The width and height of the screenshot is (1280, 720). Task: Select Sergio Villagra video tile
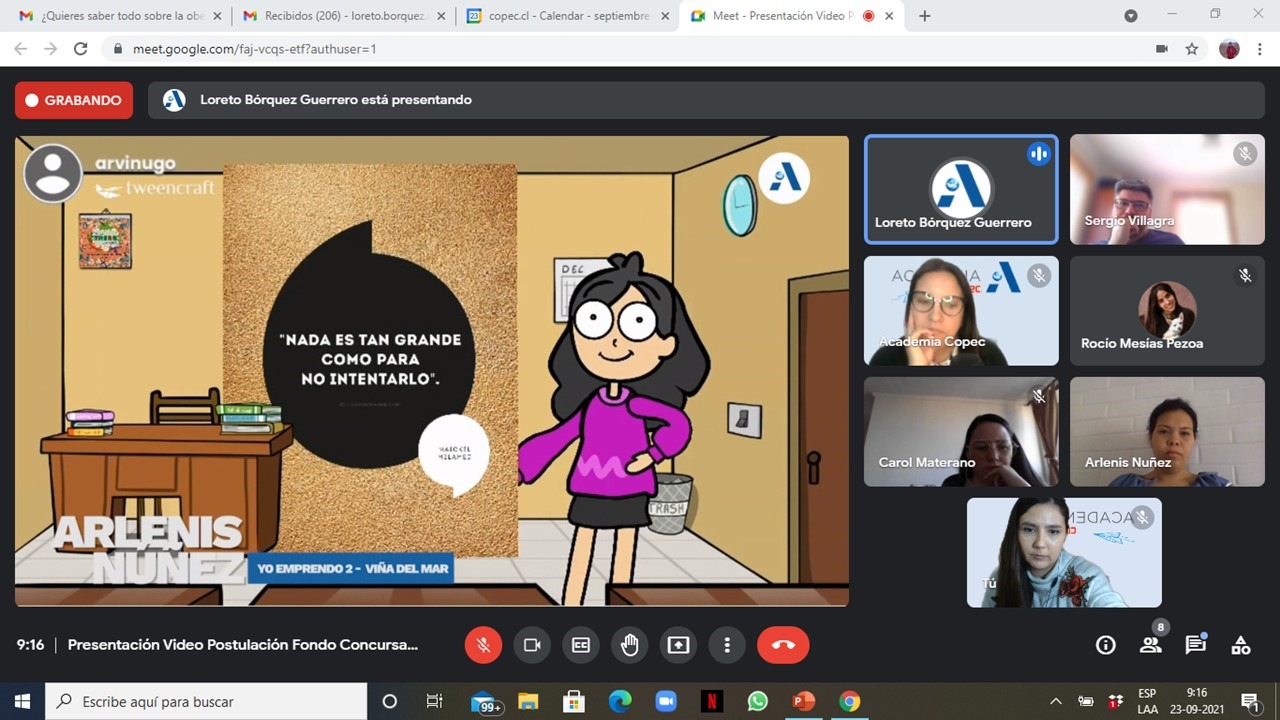point(1167,189)
